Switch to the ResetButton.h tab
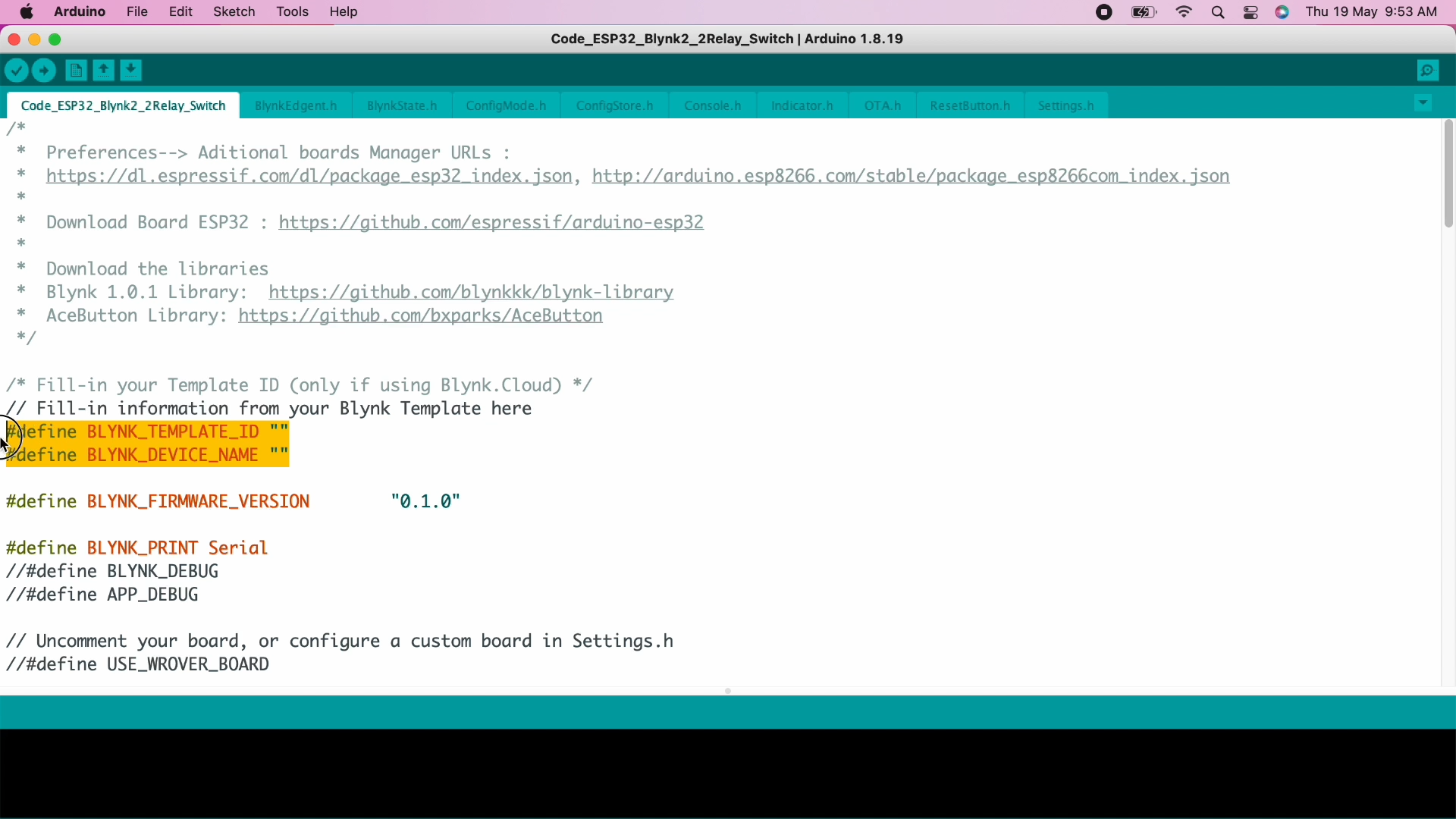 point(971,106)
